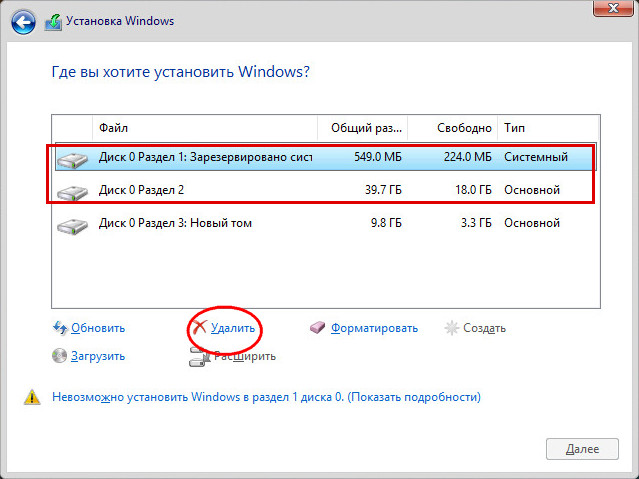The height and width of the screenshot is (479, 639).
Task: Sort by the Тип column header
Action: 548,128
